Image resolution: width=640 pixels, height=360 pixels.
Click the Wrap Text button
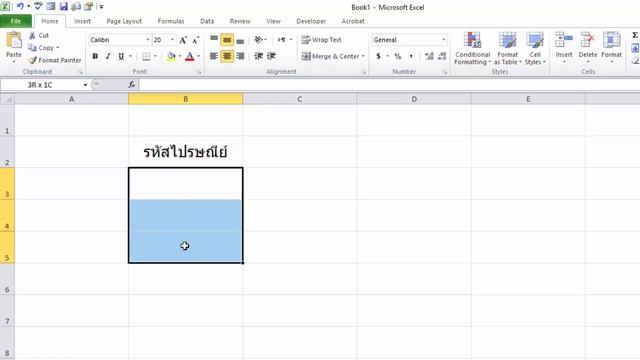(321, 40)
